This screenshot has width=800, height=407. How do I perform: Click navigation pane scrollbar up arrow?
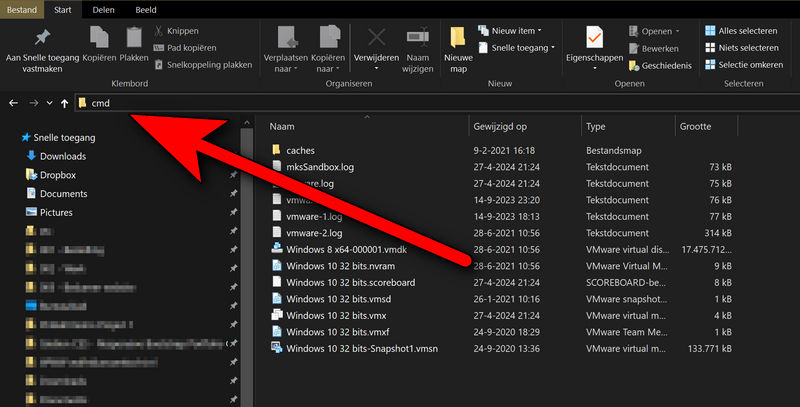coord(247,122)
